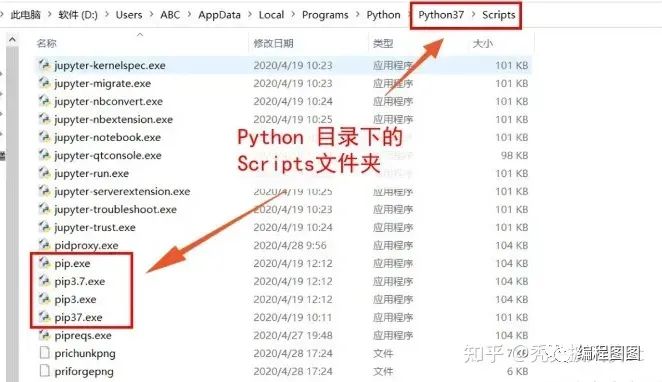Sort by the 名称 column header
The image size is (662, 382).
46,43
